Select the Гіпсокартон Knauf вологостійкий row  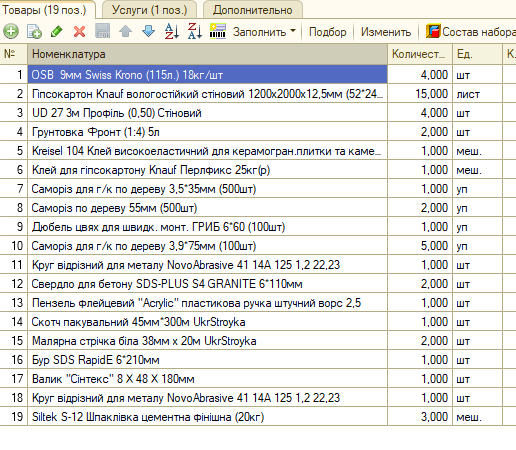point(207,94)
